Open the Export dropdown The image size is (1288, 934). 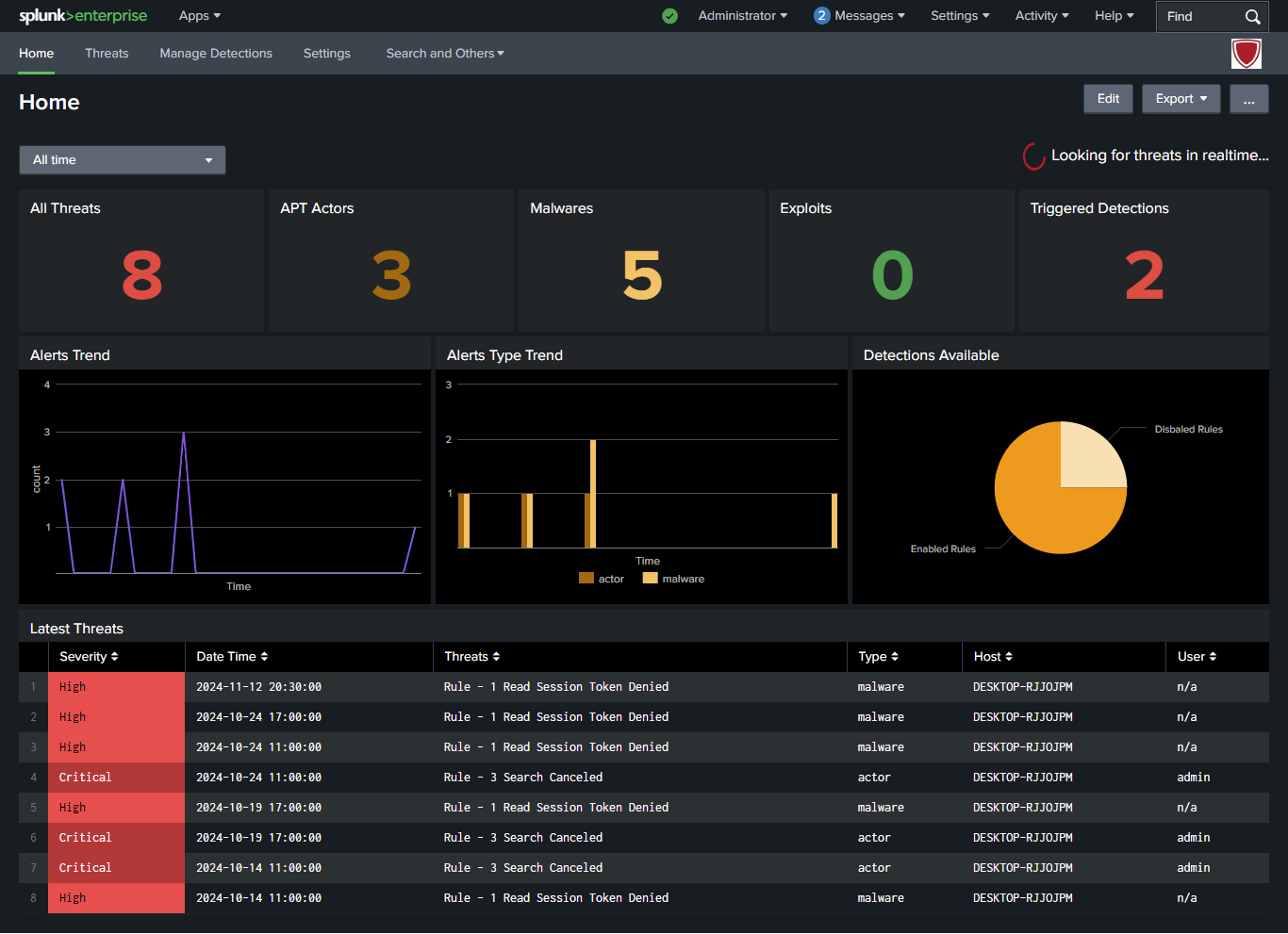[1181, 99]
